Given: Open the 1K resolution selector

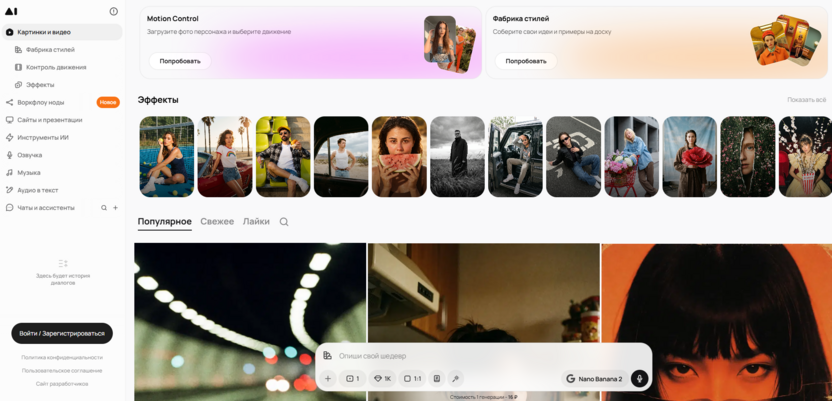Looking at the screenshot, I should 383,379.
